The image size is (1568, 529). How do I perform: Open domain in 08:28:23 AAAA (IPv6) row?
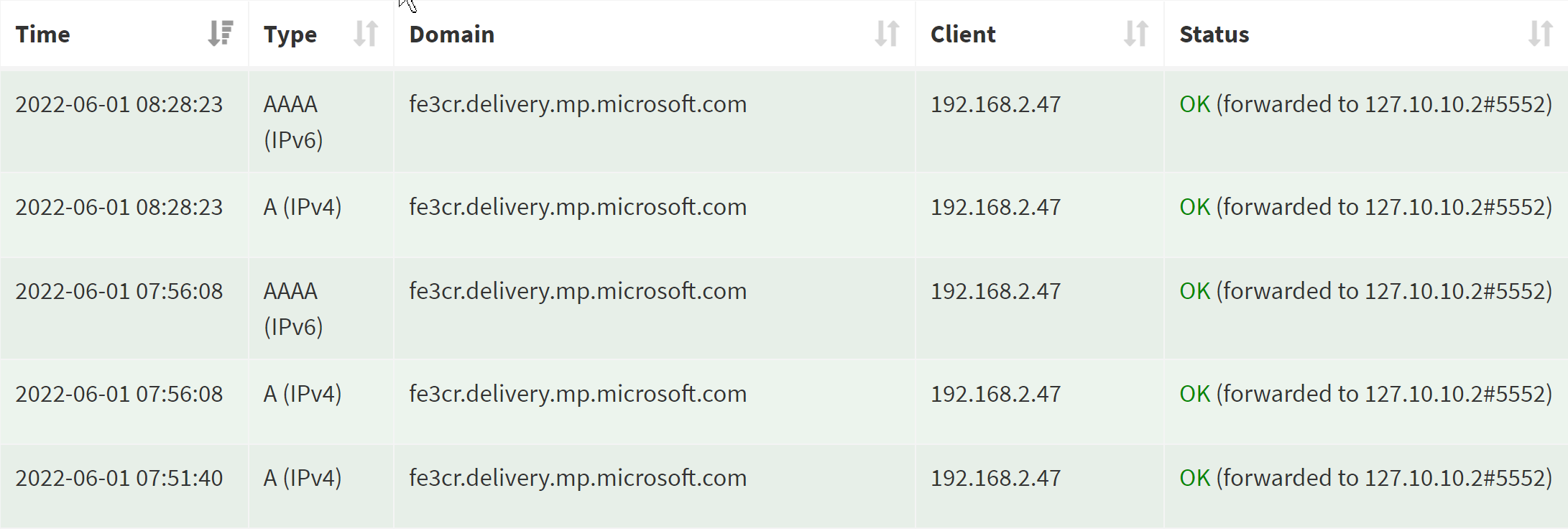tap(578, 104)
